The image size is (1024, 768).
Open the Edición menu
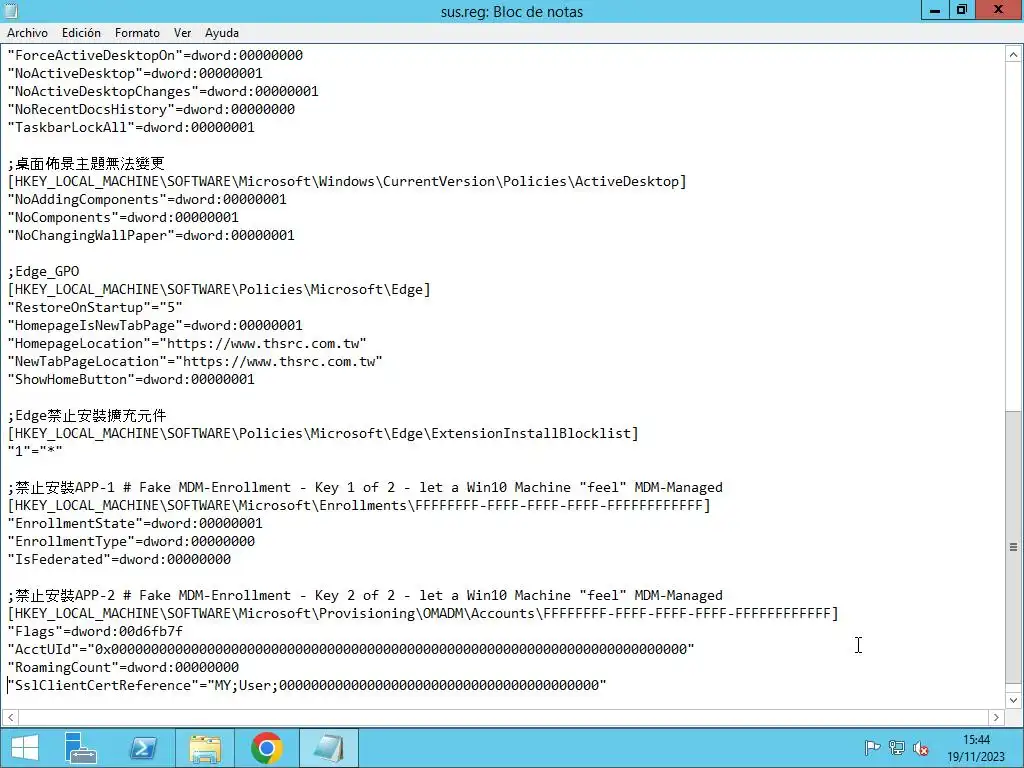click(81, 33)
